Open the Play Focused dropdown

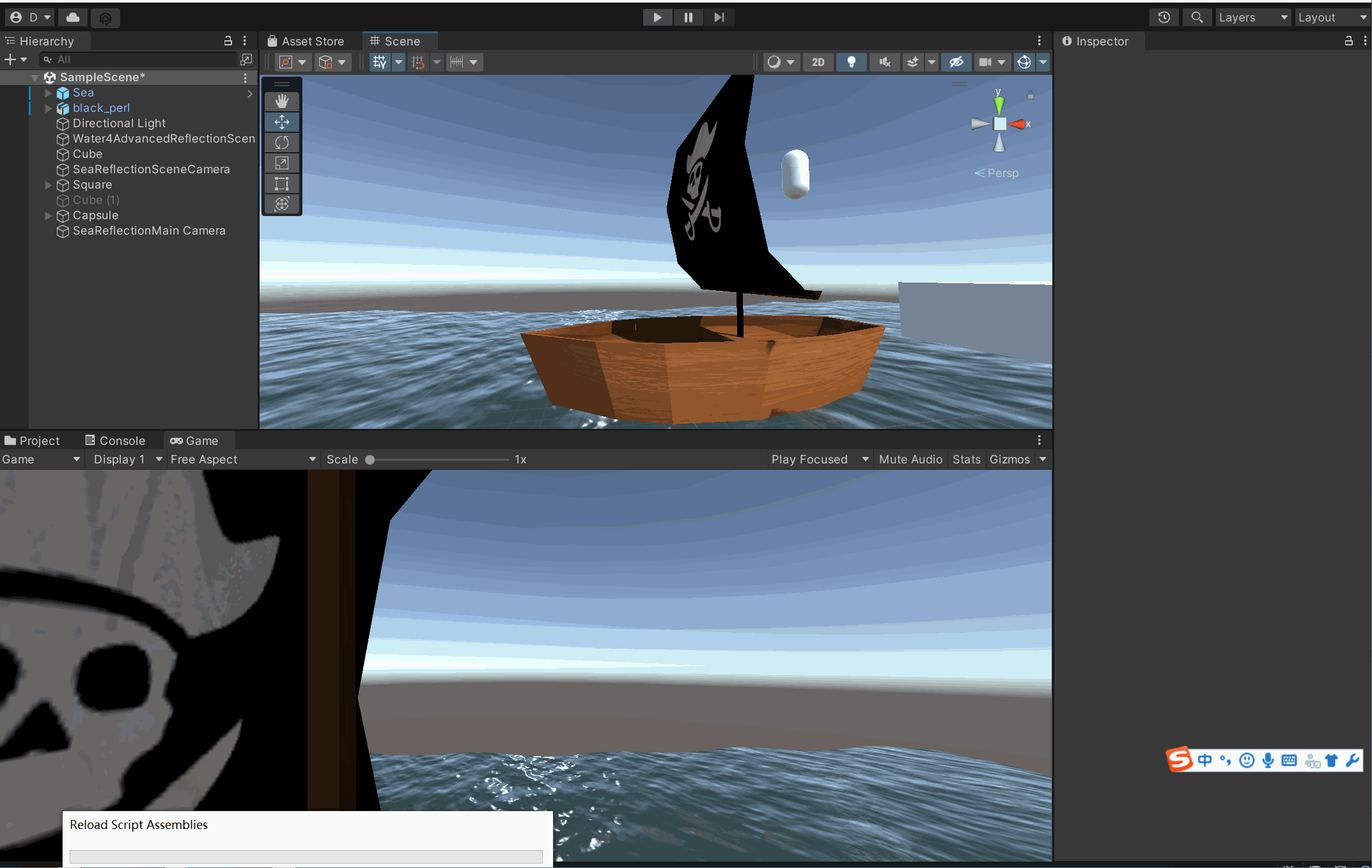[820, 459]
